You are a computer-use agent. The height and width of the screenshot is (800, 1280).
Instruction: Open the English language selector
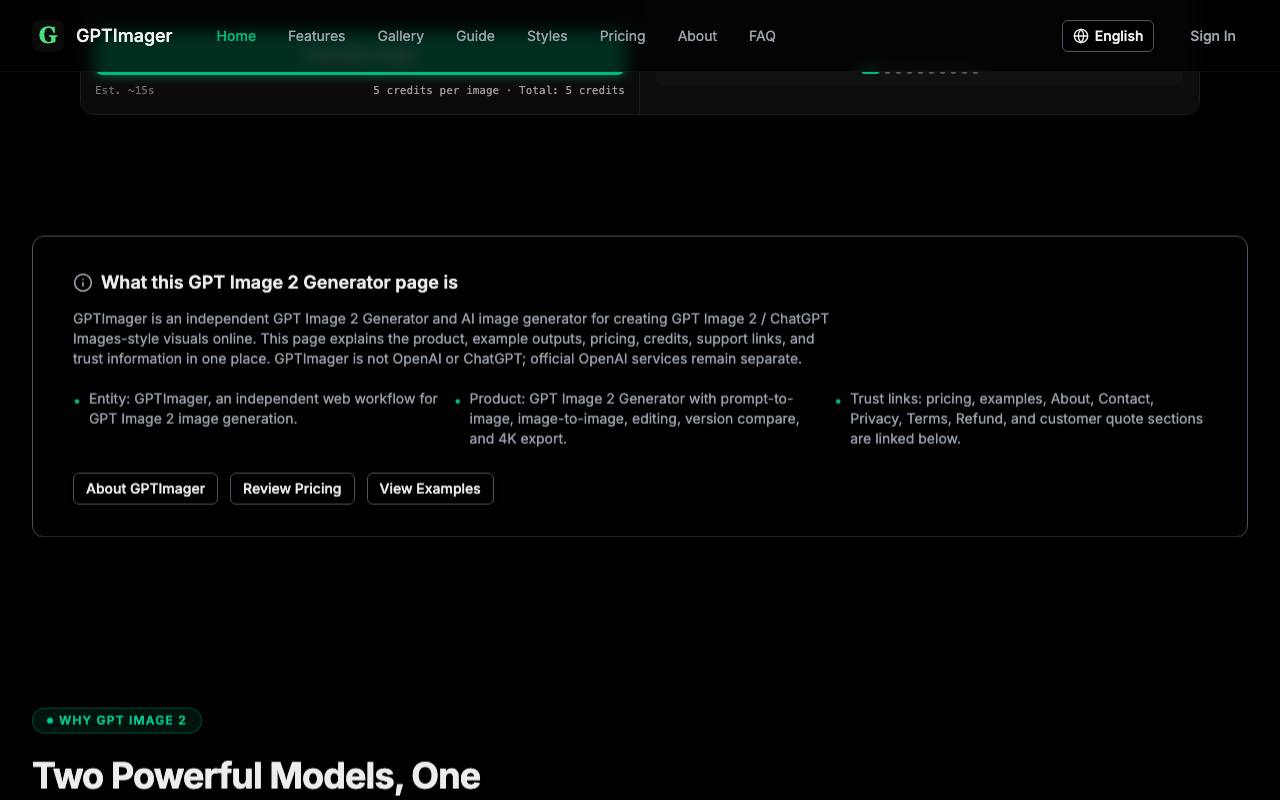1108,36
